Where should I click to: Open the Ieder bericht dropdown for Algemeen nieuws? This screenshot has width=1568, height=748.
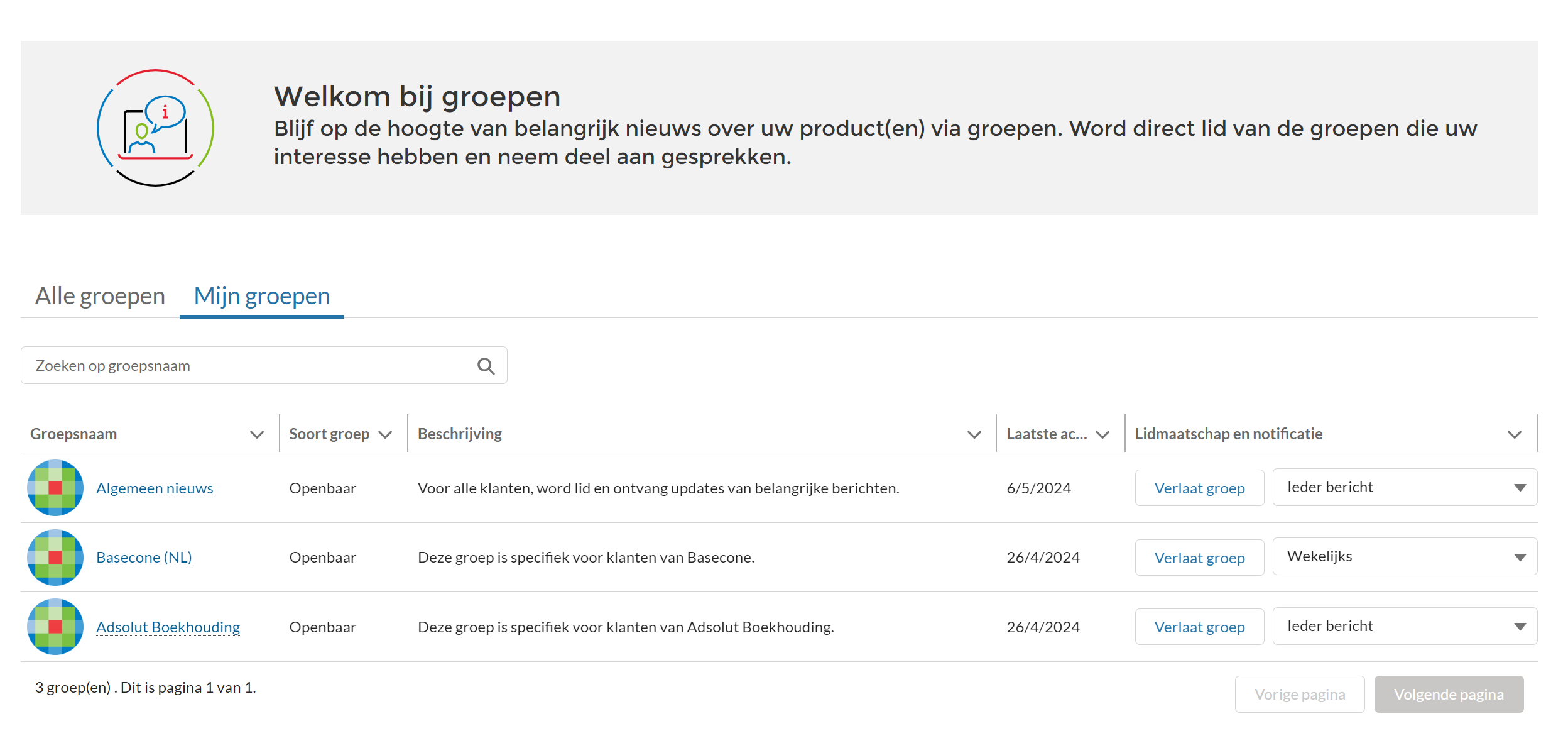[x=1405, y=487]
